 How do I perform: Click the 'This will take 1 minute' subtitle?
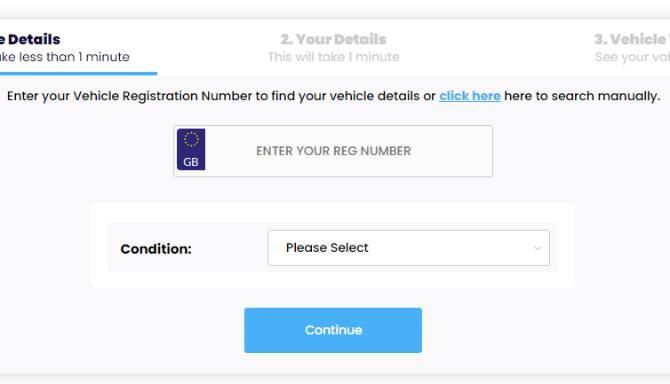pos(334,57)
